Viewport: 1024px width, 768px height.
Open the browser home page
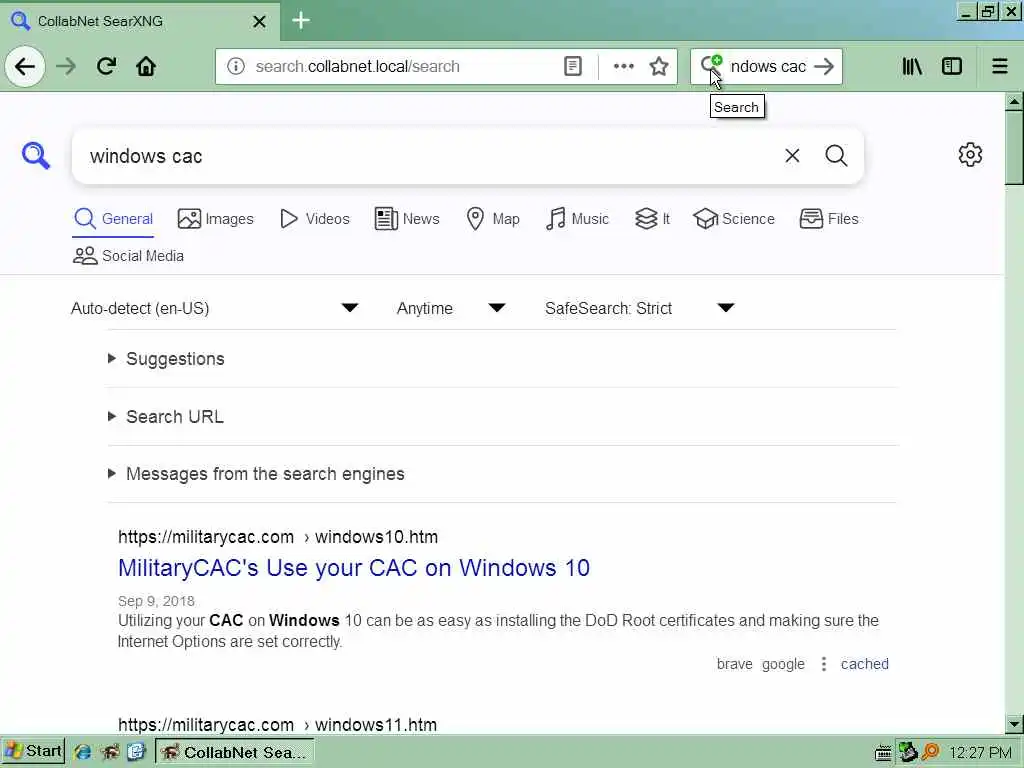(x=146, y=66)
